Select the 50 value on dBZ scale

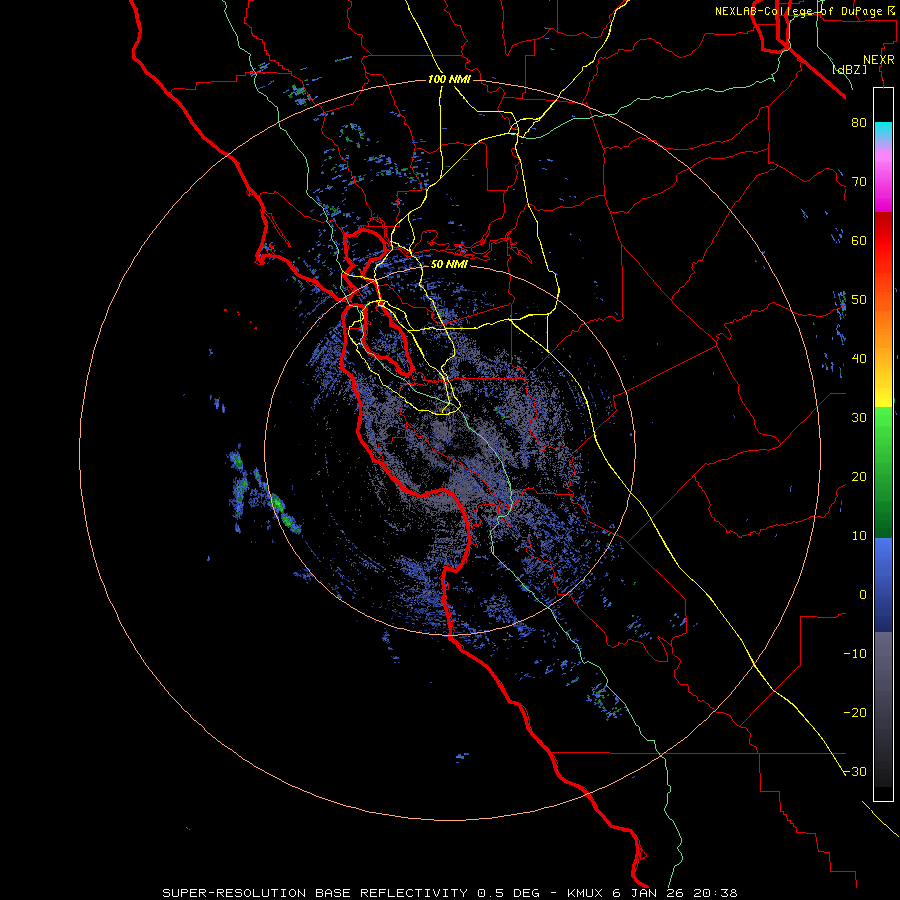point(859,300)
